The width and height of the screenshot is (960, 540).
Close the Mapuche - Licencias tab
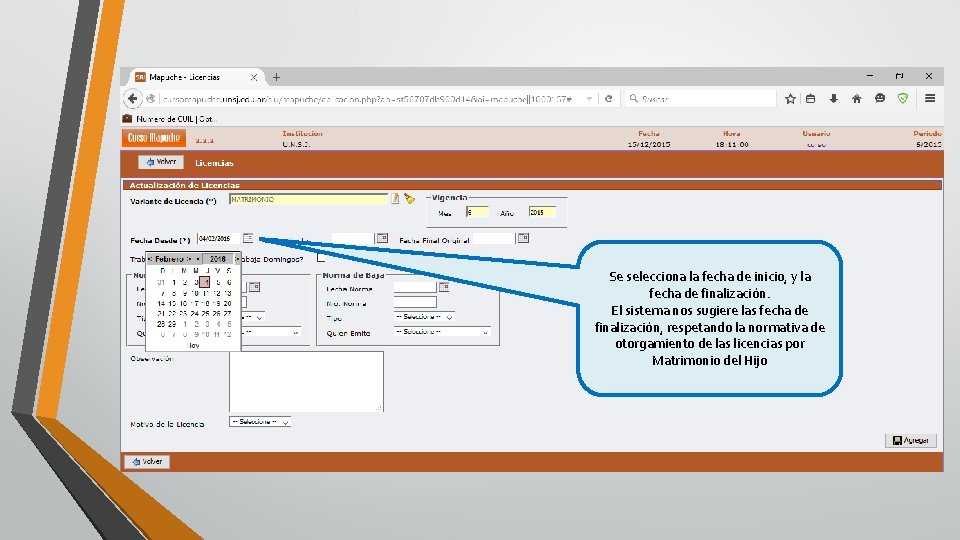(x=253, y=77)
